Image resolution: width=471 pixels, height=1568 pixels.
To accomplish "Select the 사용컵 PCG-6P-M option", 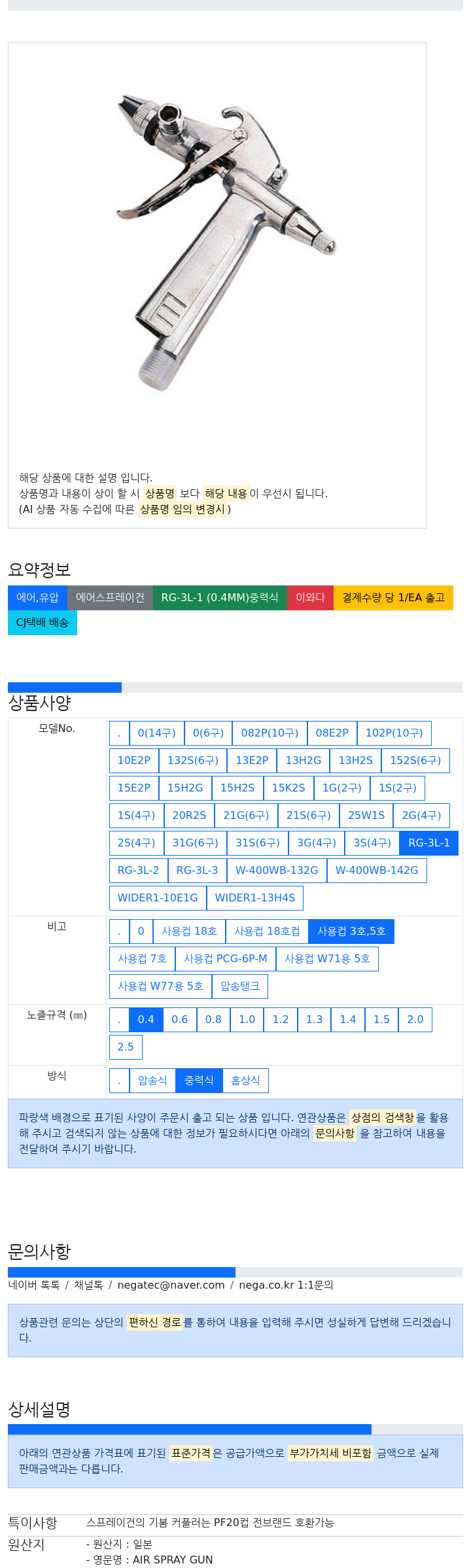I will (226, 959).
